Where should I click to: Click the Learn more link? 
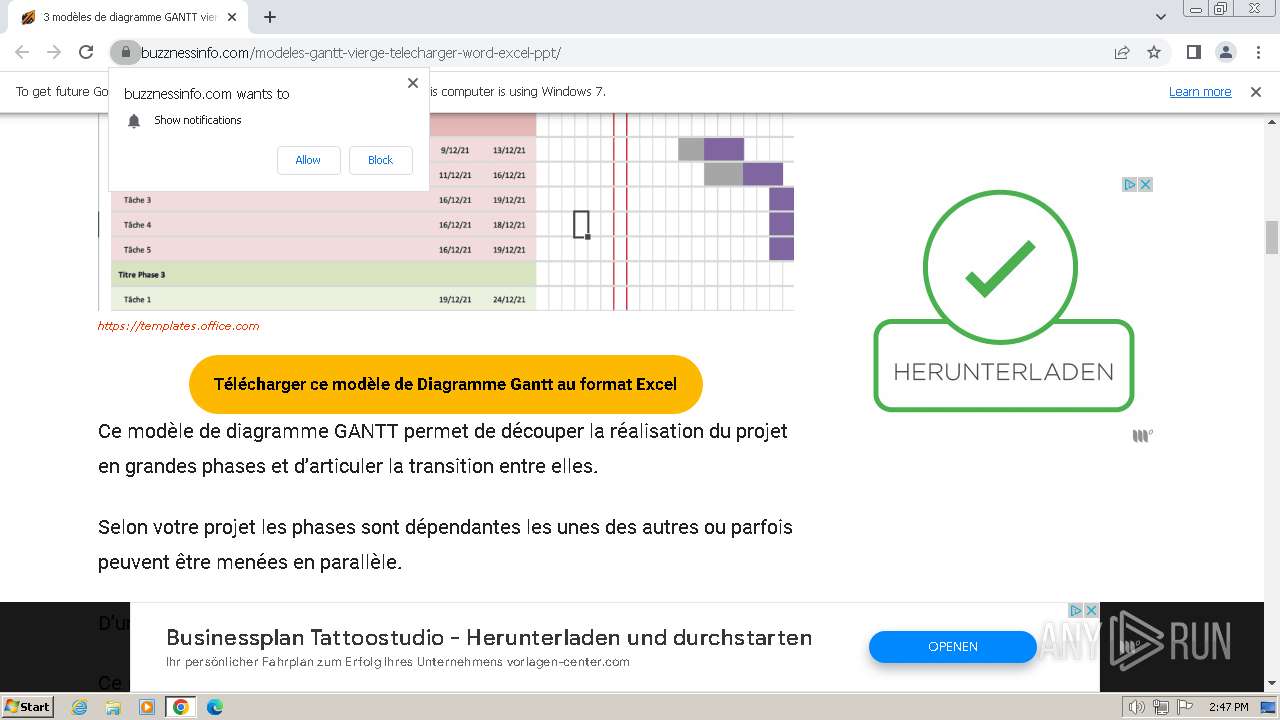point(1200,91)
